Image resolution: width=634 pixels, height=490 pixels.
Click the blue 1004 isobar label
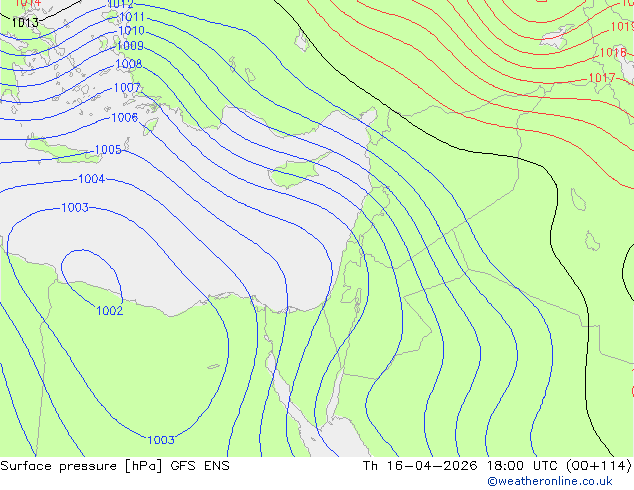tap(91, 179)
